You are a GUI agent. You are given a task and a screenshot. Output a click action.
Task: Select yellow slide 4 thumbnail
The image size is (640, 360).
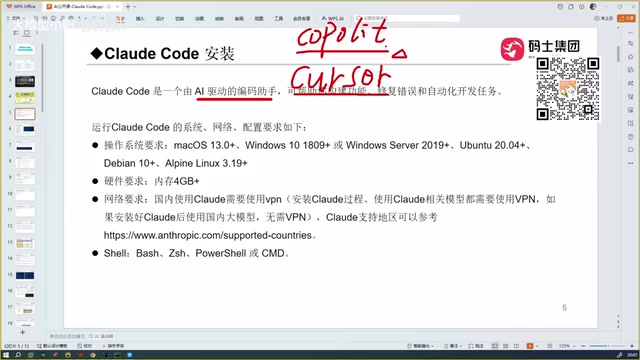(25, 98)
